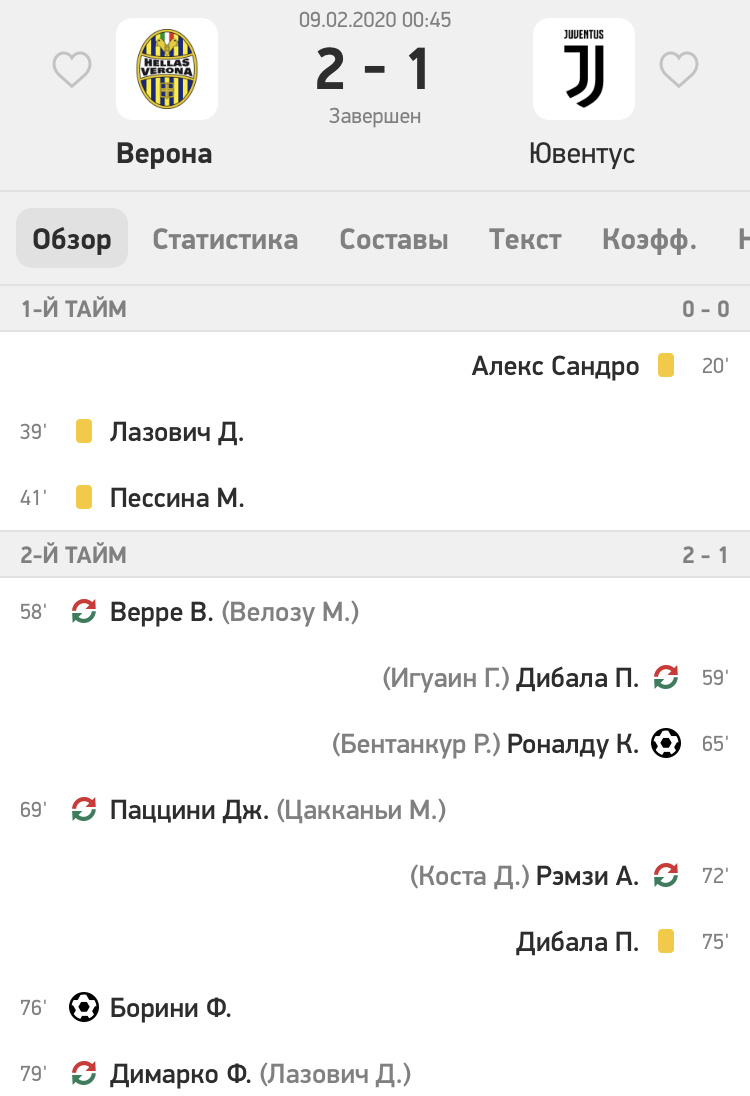The height and width of the screenshot is (1096, 750).
Task: Go to the Коэфф. tab
Action: click(649, 240)
